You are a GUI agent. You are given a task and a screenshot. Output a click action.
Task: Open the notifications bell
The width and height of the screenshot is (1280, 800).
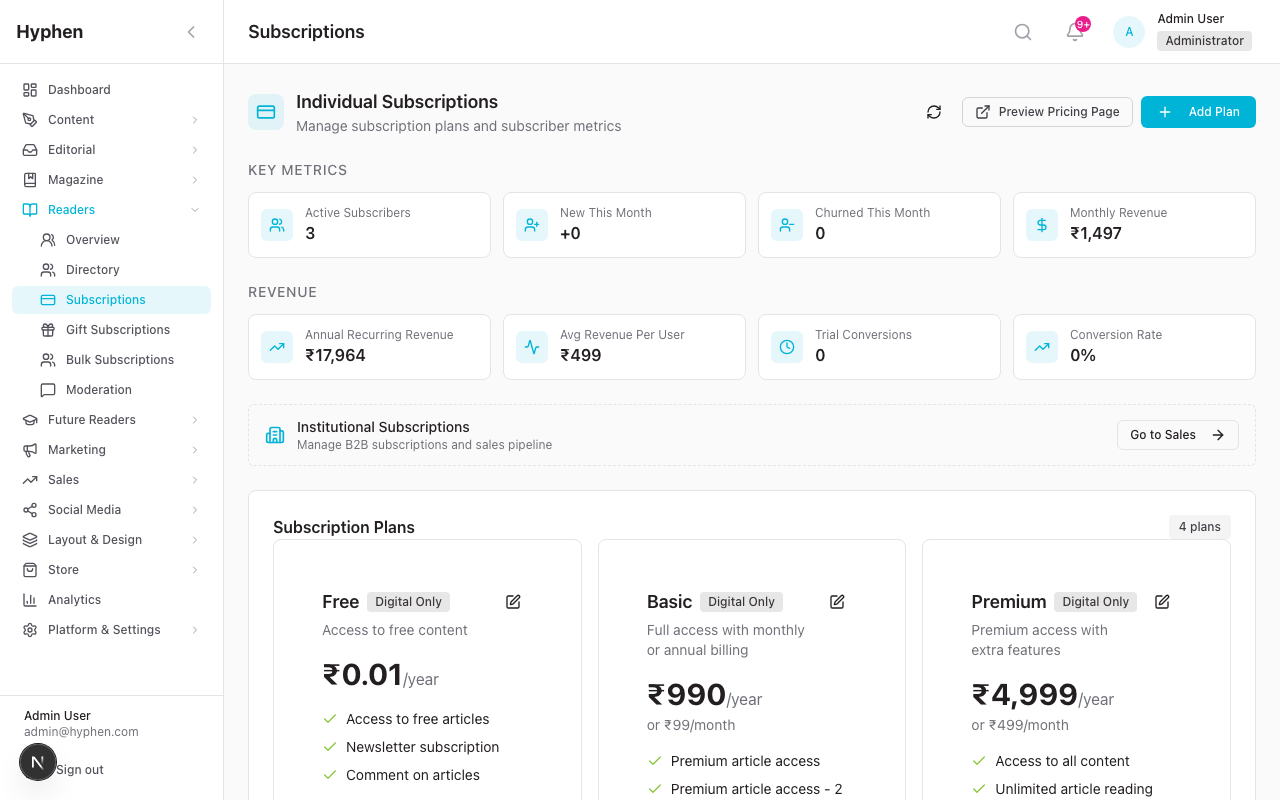(1074, 33)
